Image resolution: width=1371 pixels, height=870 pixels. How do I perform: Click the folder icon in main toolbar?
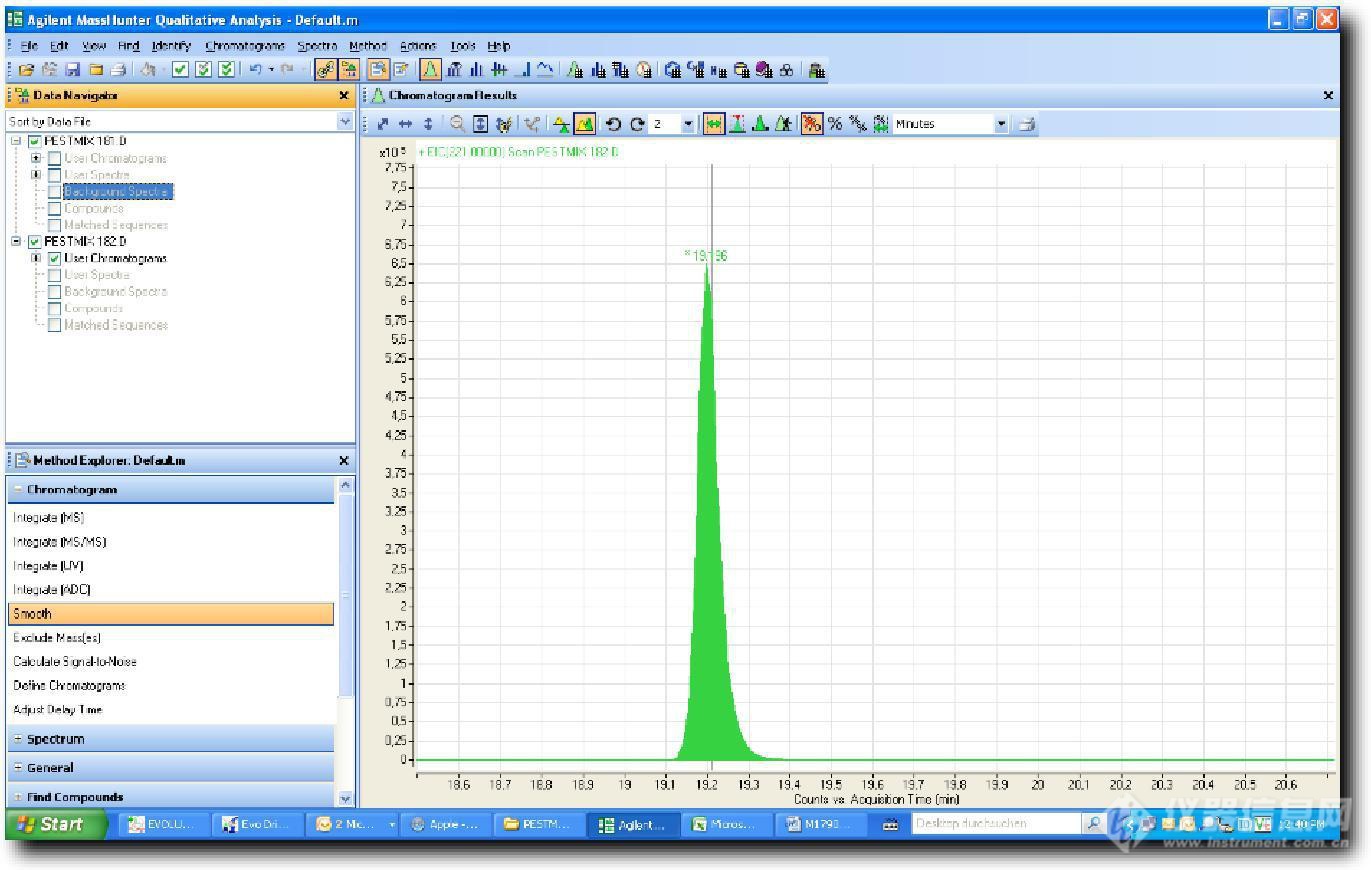[95, 70]
